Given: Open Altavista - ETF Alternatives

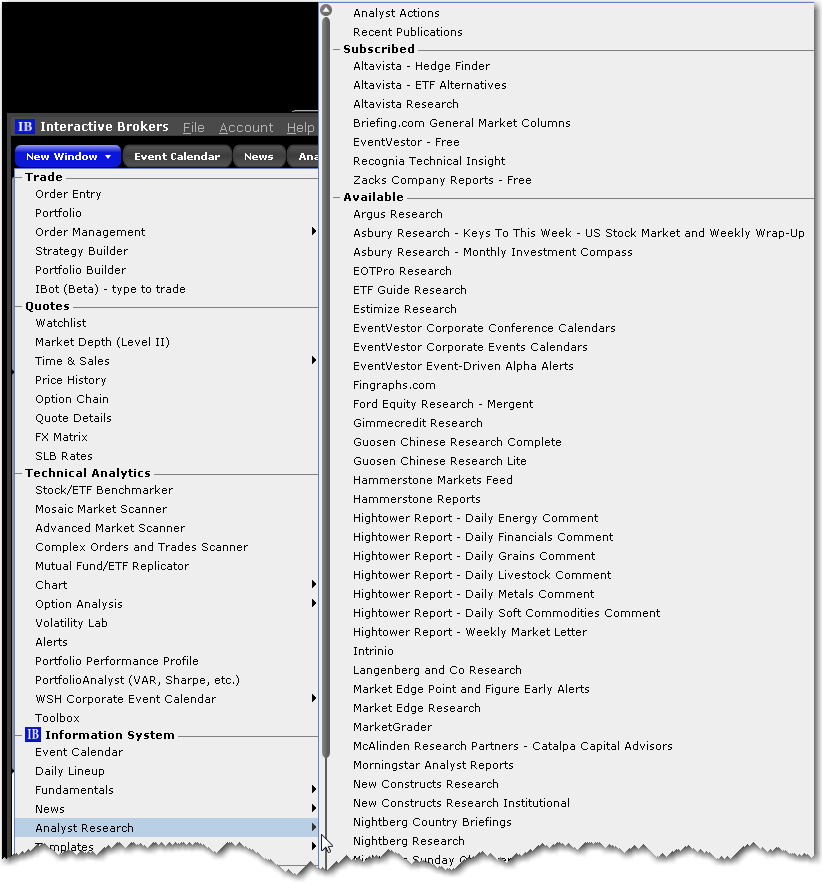Looking at the screenshot, I should [429, 85].
